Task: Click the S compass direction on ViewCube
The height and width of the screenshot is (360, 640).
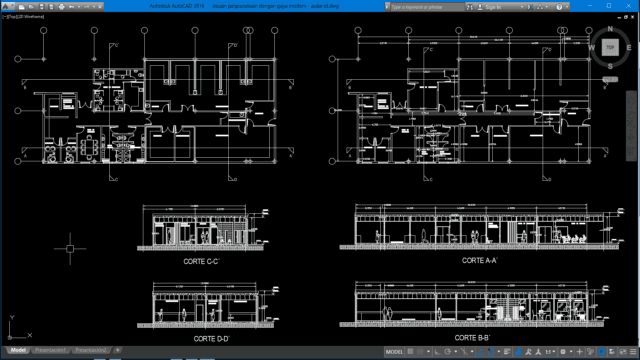Action: point(610,66)
